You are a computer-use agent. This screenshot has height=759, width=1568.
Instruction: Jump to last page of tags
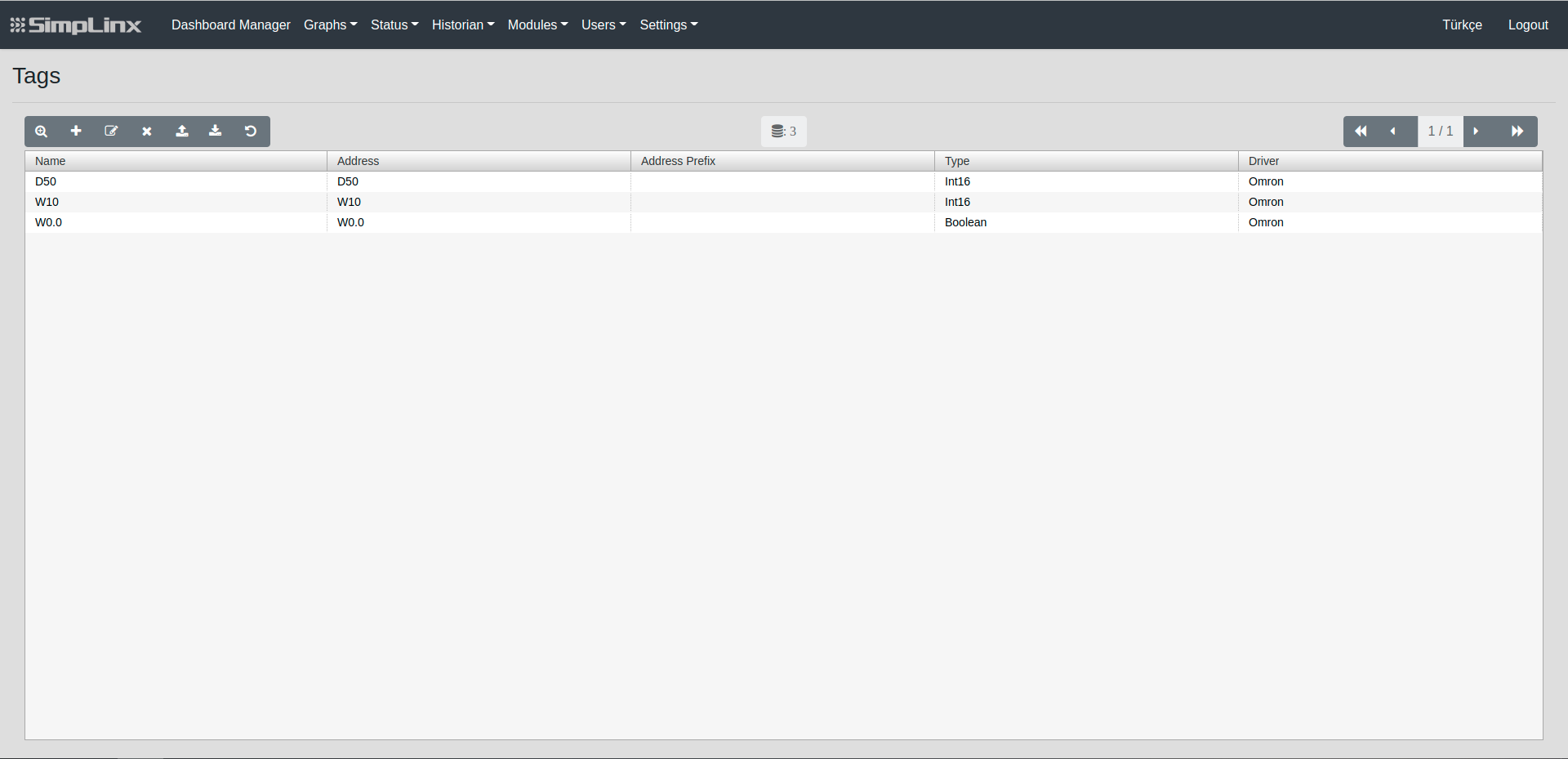pos(1517,132)
